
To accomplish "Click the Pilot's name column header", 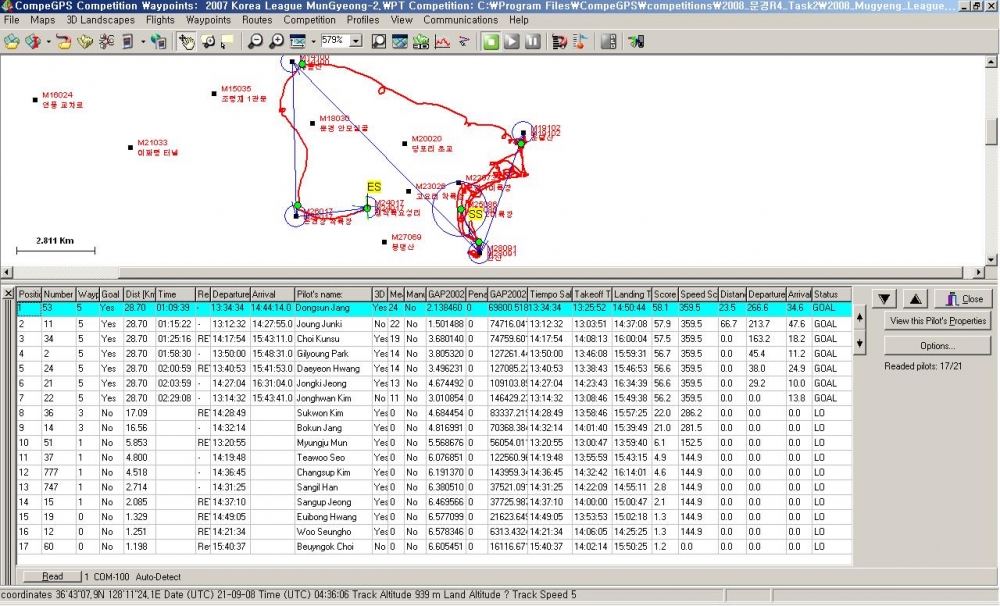I will (333, 294).
